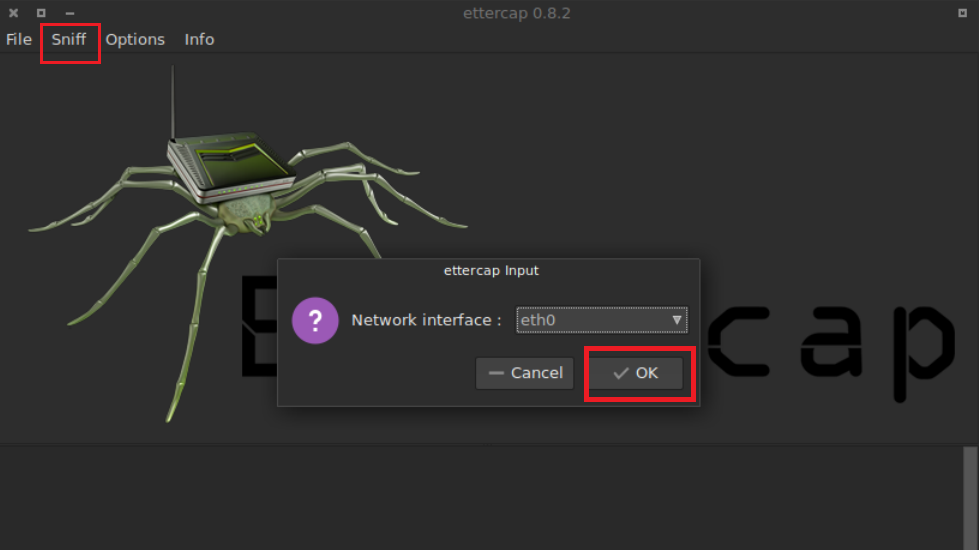Confirm interface with the OK button
The width and height of the screenshot is (979, 550).
pyautogui.click(x=636, y=373)
